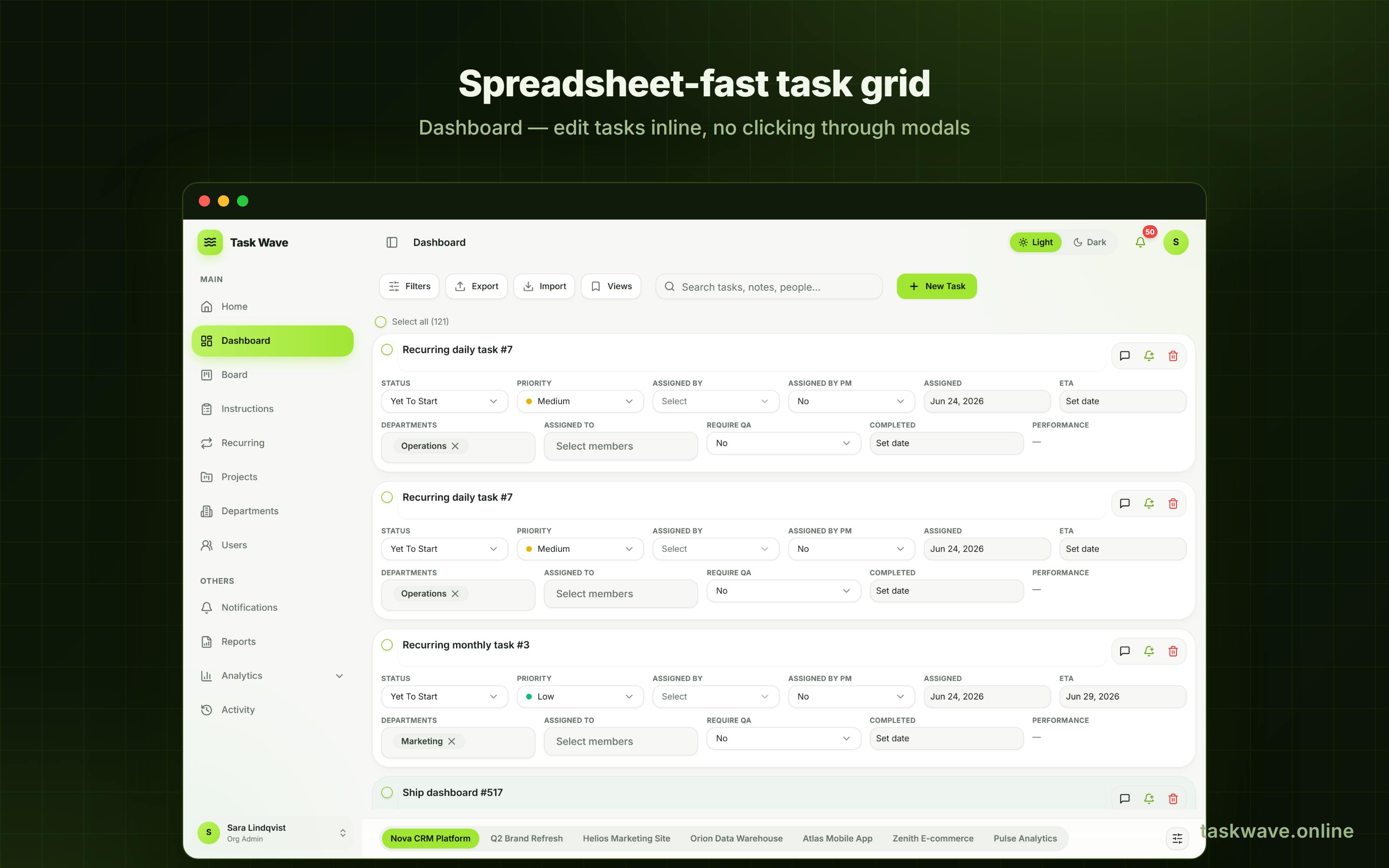Create a New Task

[937, 286]
